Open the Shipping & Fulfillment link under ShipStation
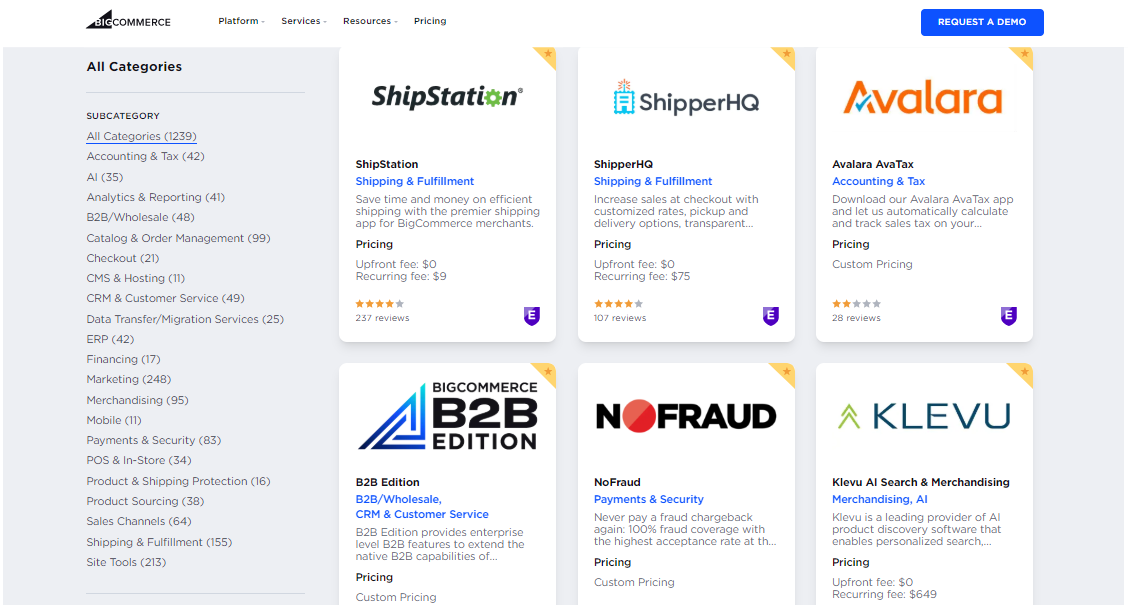This screenshot has width=1128, height=605. [414, 181]
